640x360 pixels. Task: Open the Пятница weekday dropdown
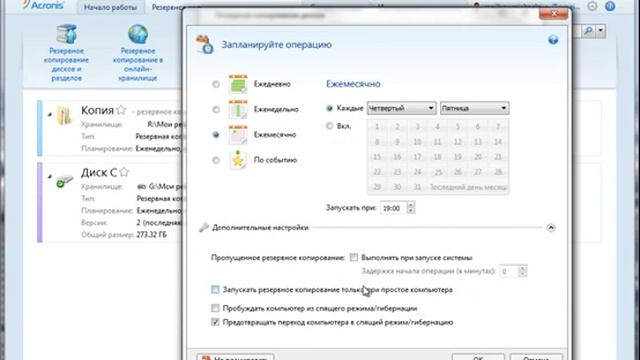point(474,108)
